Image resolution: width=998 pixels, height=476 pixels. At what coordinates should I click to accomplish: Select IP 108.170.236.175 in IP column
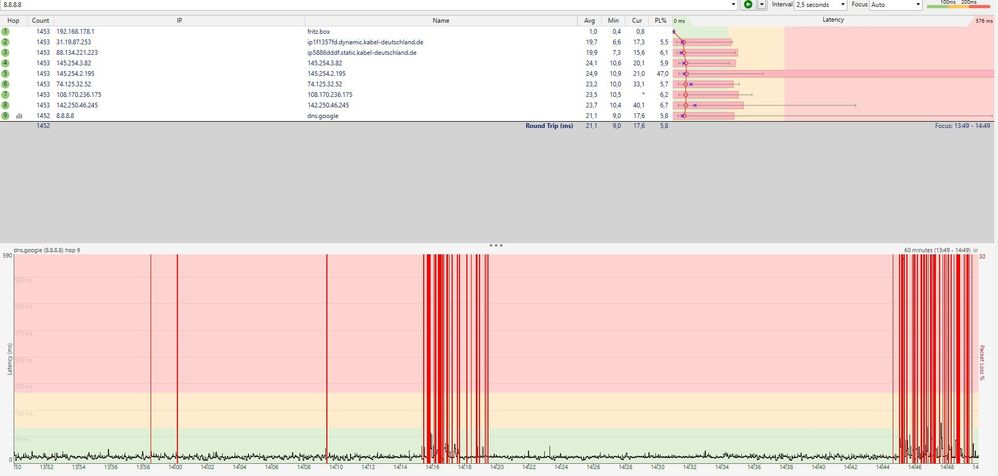point(78,94)
